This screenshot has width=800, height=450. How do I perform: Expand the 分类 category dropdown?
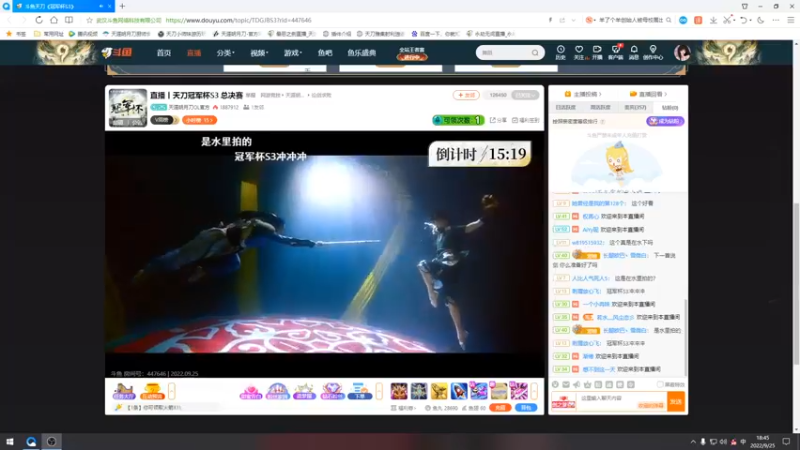tap(225, 53)
